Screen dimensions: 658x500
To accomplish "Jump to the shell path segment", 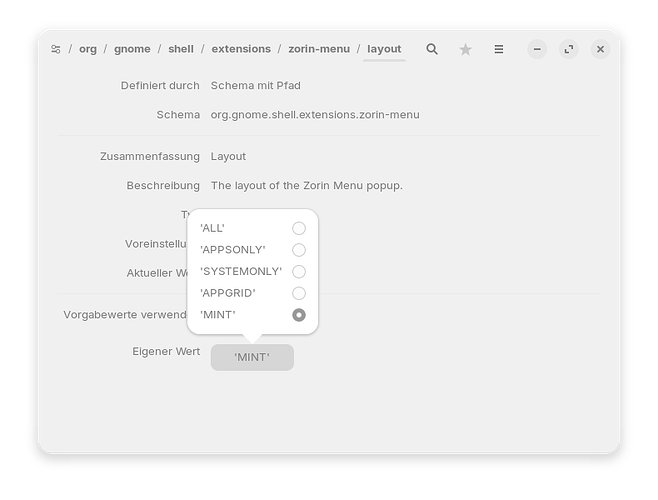I will pos(181,49).
